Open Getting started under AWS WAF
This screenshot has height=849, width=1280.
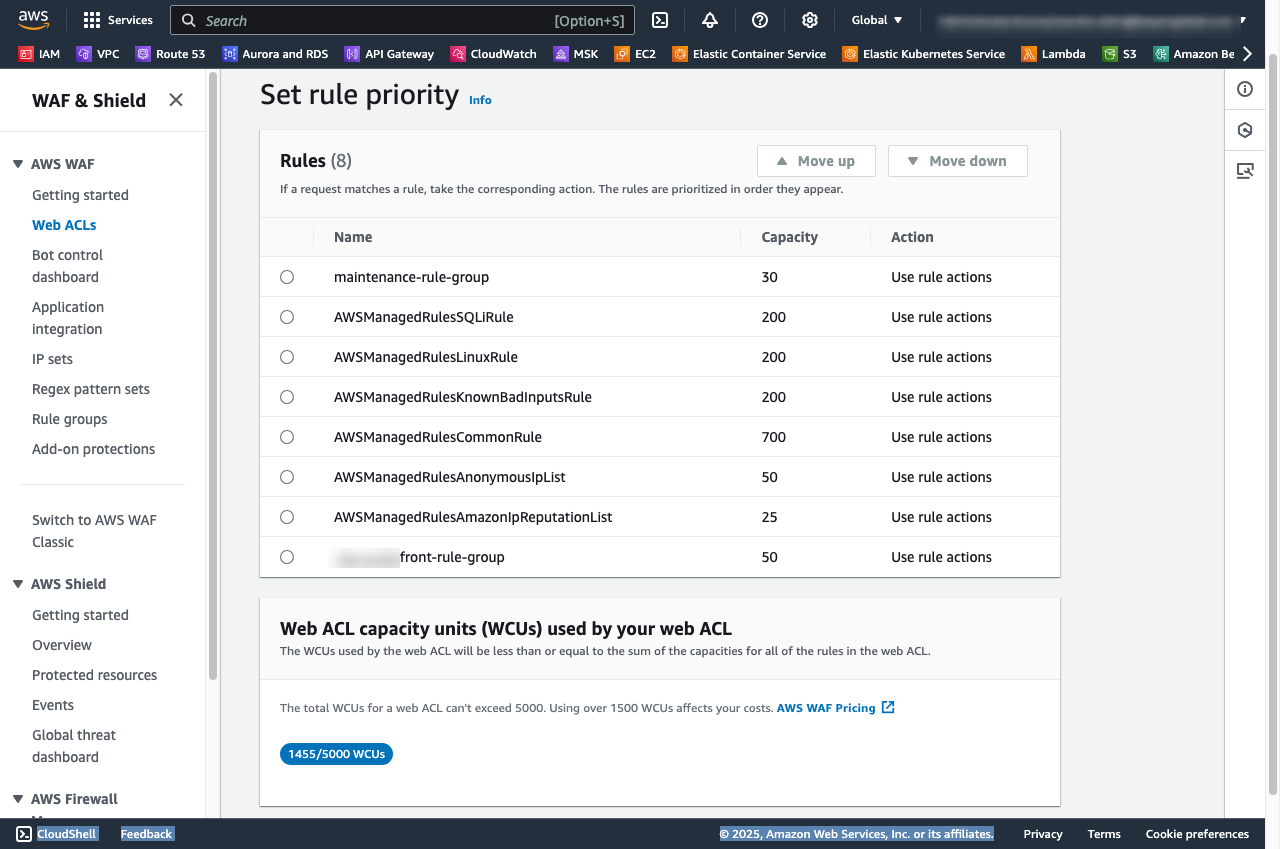(80, 195)
